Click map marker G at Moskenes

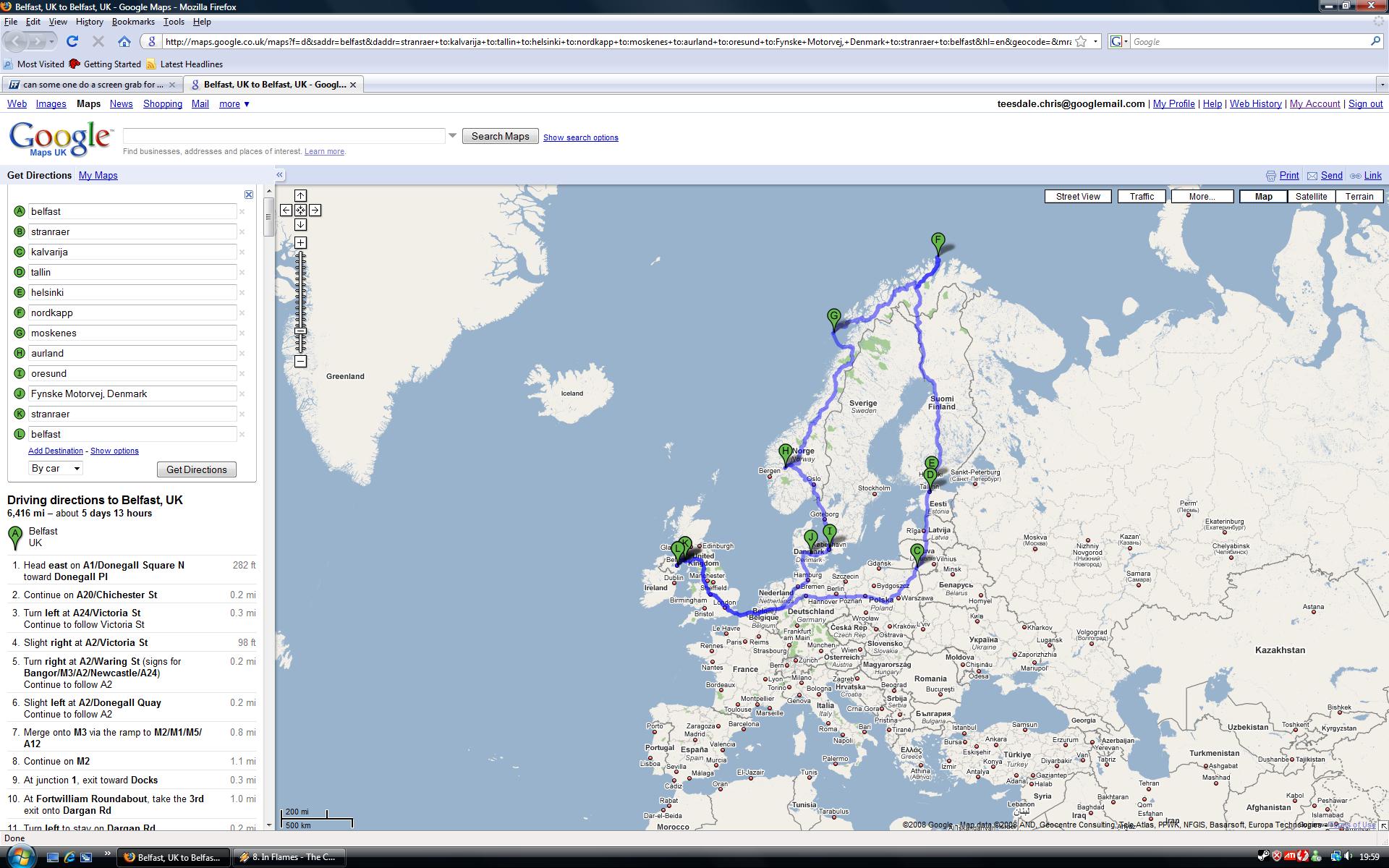(x=834, y=319)
